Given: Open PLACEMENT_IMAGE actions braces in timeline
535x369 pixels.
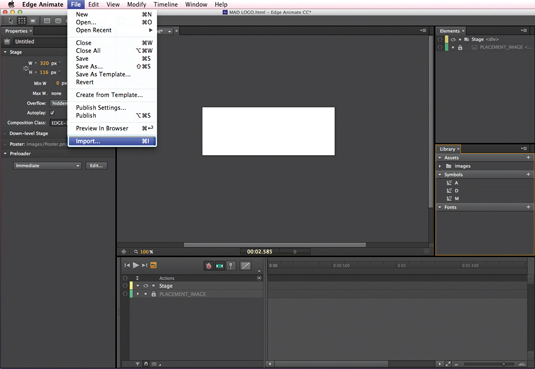Looking at the screenshot, I should 125,294.
